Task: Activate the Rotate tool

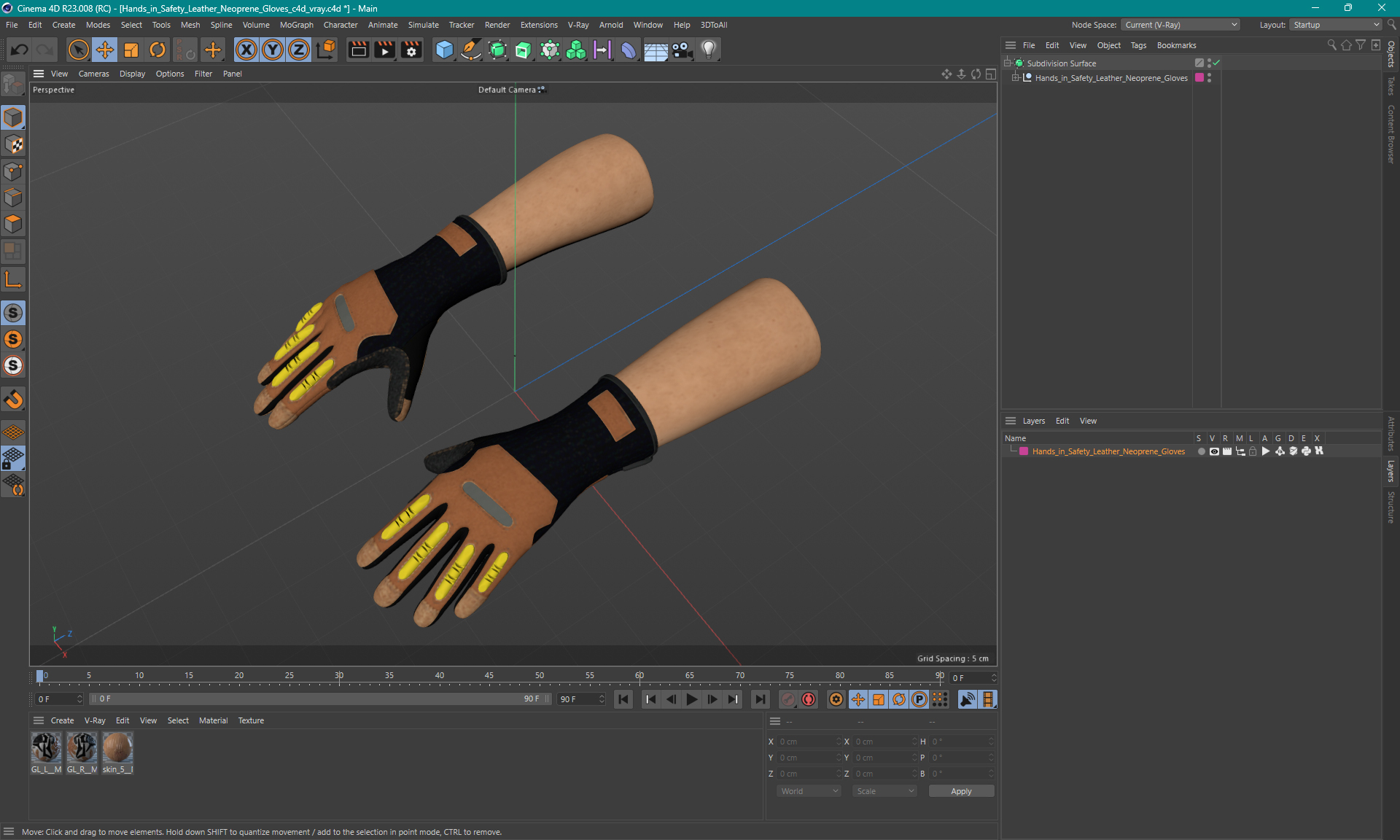Action: [157, 50]
